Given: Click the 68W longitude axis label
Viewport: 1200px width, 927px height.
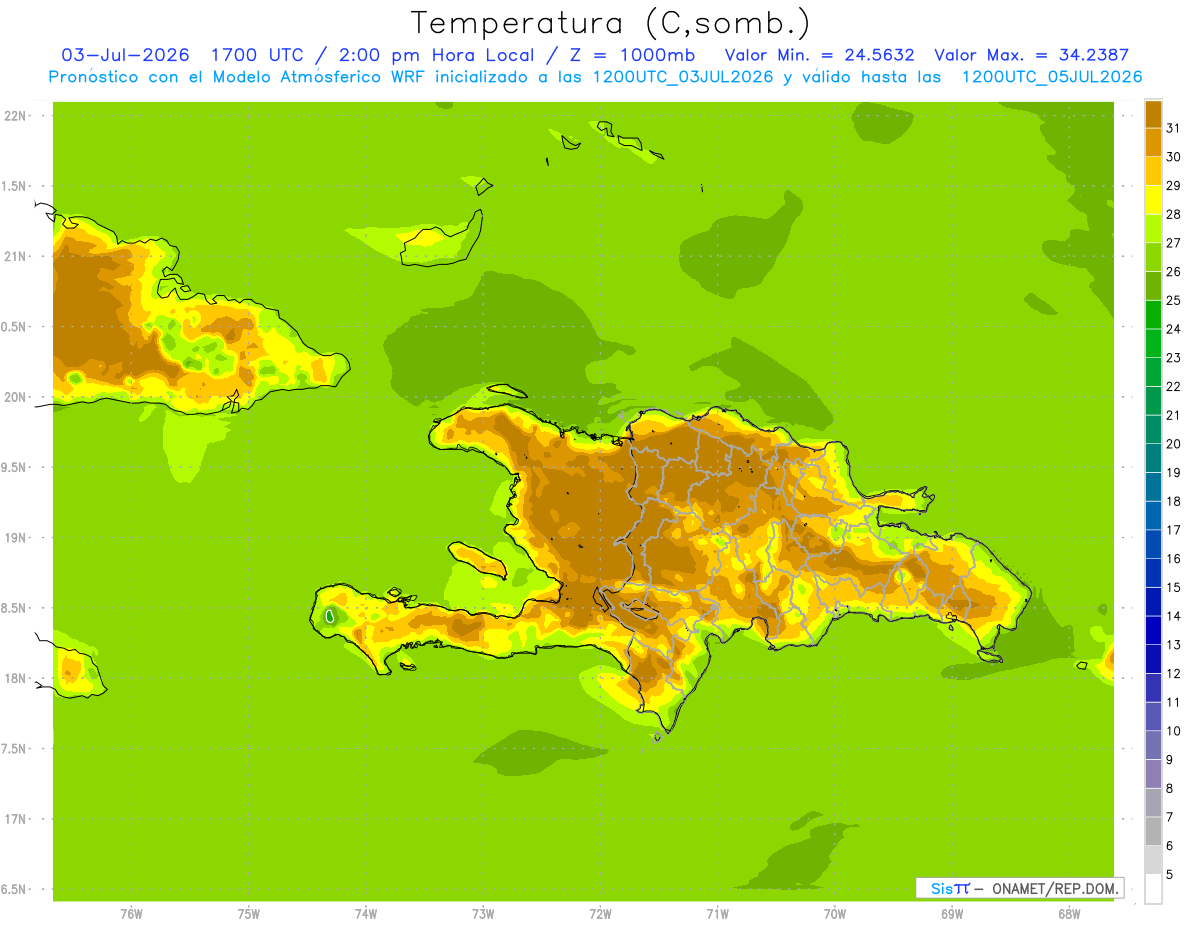Looking at the screenshot, I should click(x=1069, y=914).
